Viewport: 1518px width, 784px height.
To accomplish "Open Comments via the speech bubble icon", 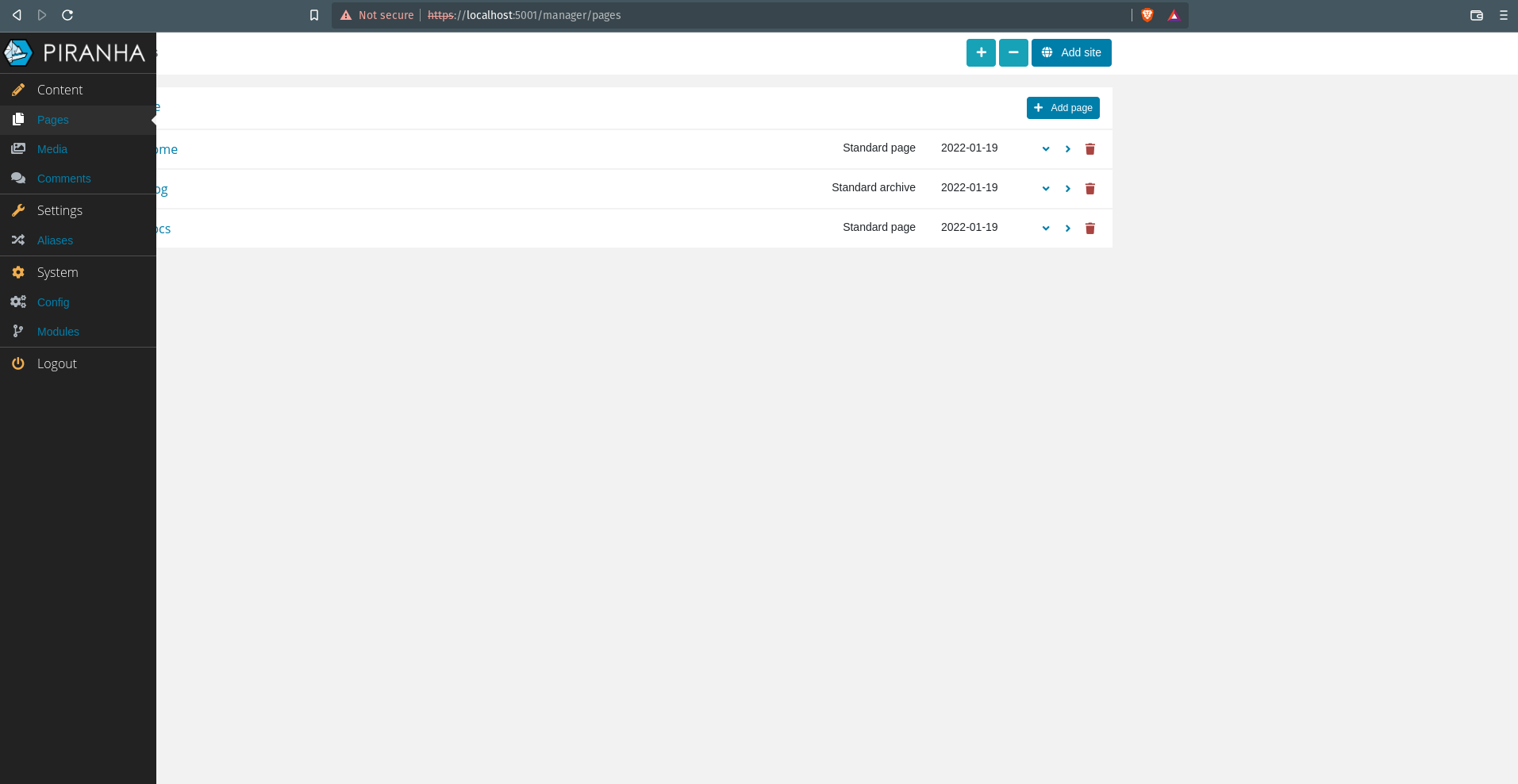I will coord(17,179).
